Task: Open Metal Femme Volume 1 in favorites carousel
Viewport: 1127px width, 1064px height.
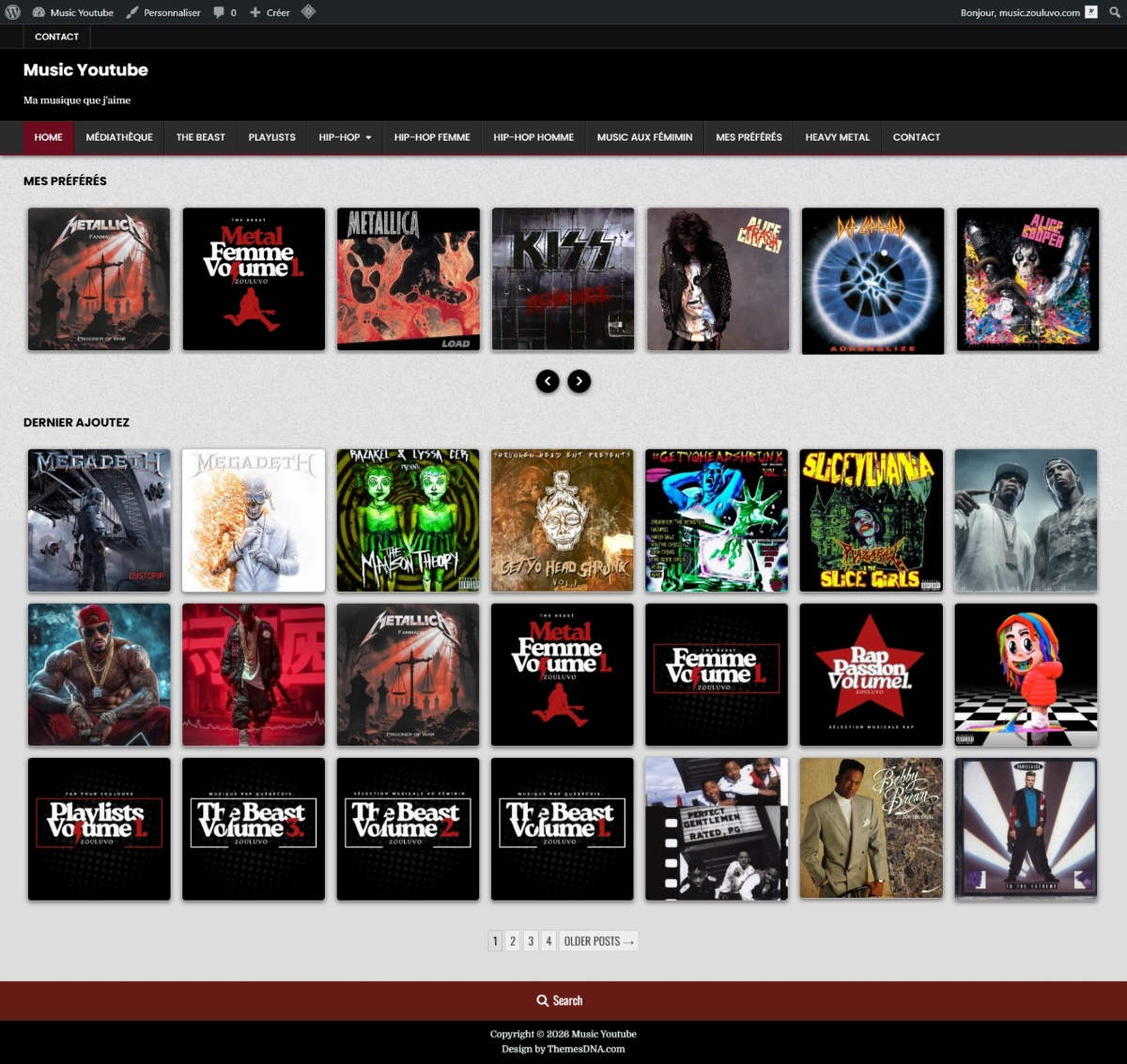Action: pyautogui.click(x=254, y=279)
